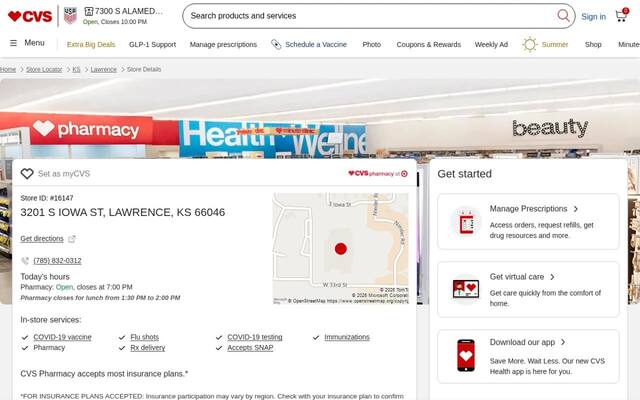Click the Get virtual care video icon

point(466,289)
